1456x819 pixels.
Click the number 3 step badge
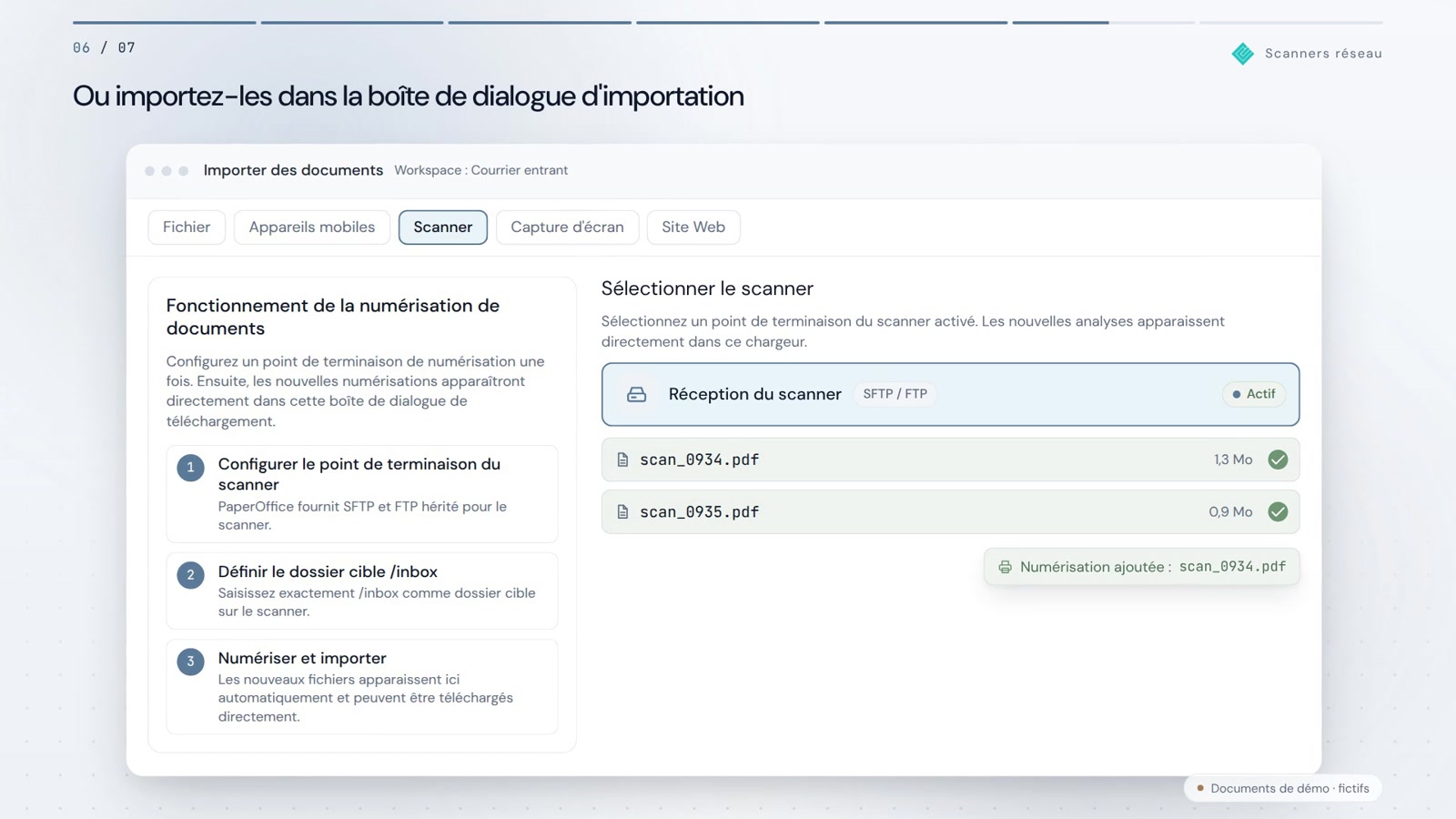(190, 662)
